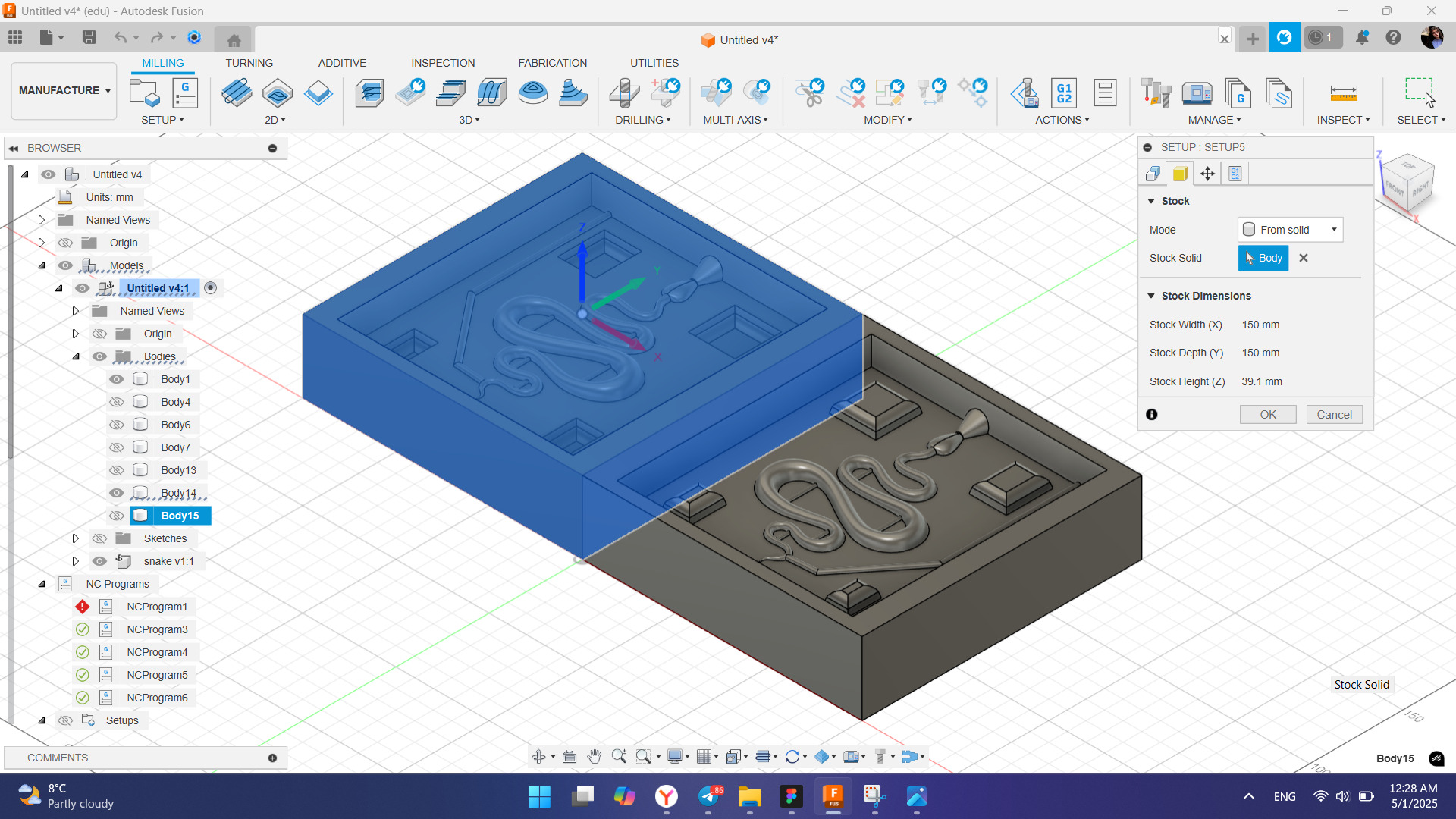Screen dimensions: 1456x819
Task: Toggle visibility of Body6
Action: [116, 425]
